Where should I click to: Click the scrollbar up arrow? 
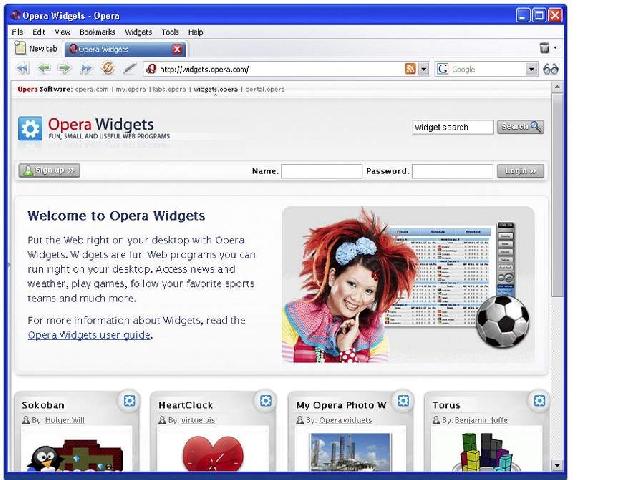coord(557,87)
